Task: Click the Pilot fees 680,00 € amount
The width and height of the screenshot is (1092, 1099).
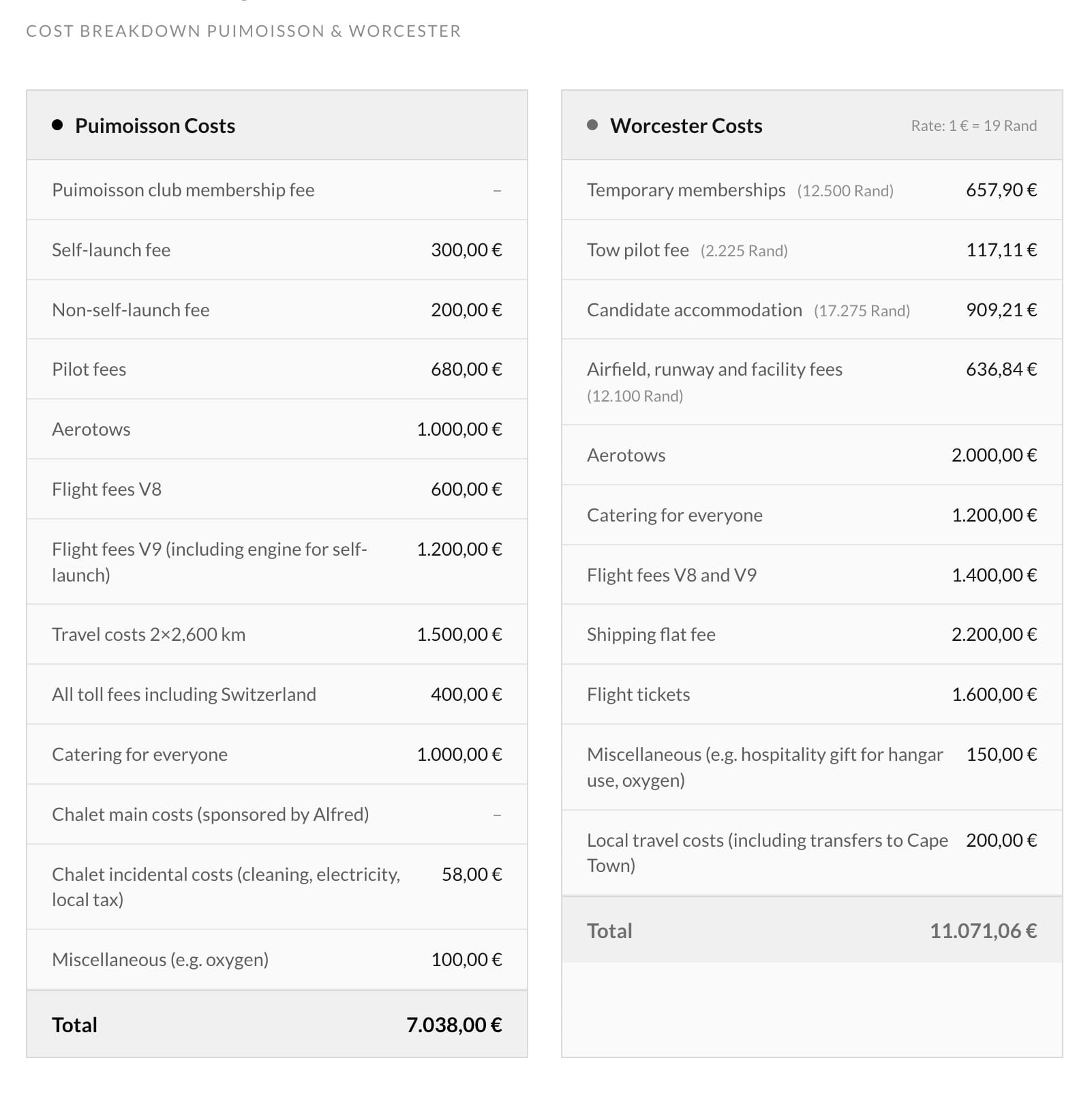Action: click(x=466, y=370)
